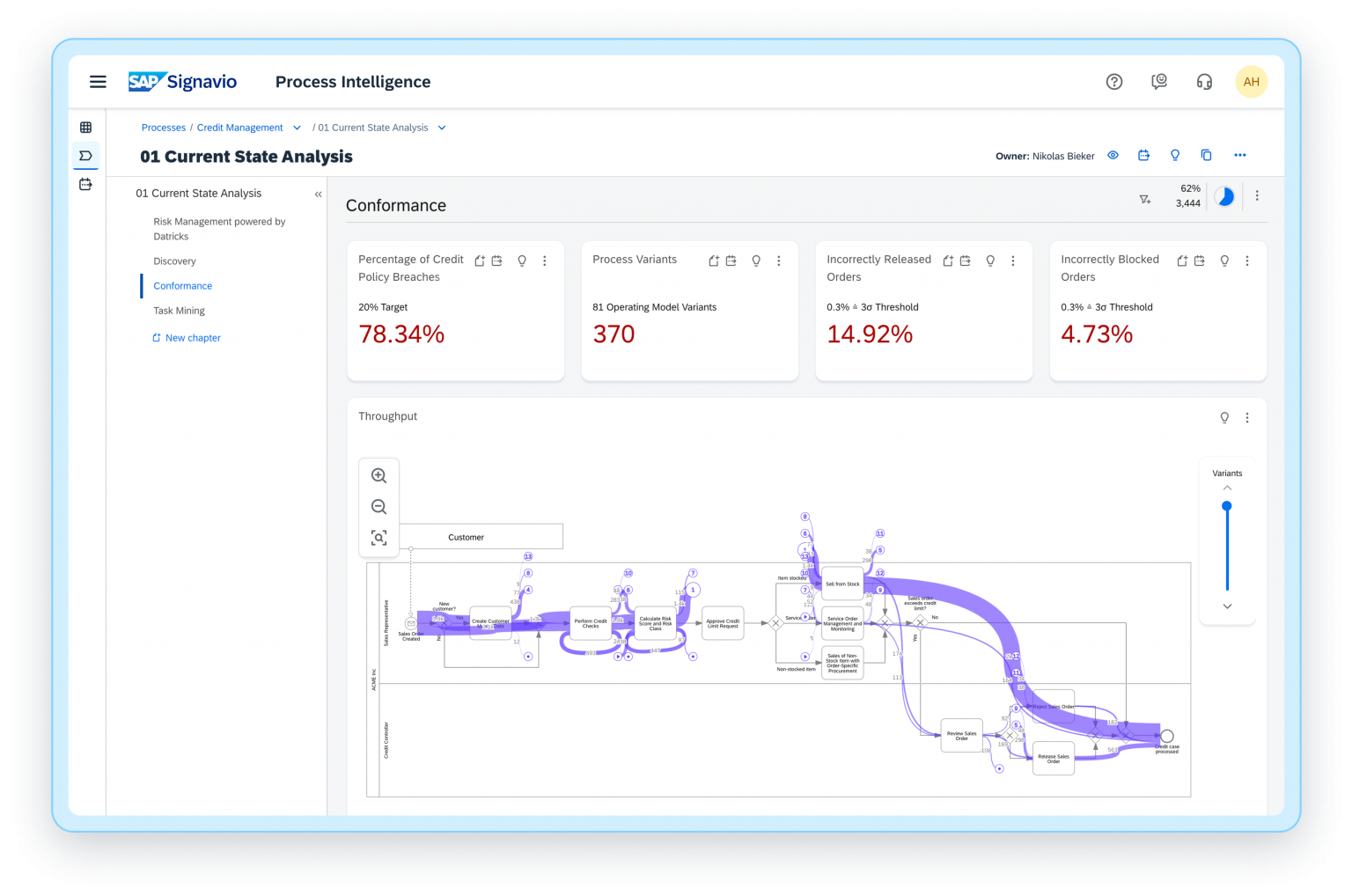Fit the process diagram to screen
This screenshot has width=1352, height=896.
pyautogui.click(x=378, y=537)
